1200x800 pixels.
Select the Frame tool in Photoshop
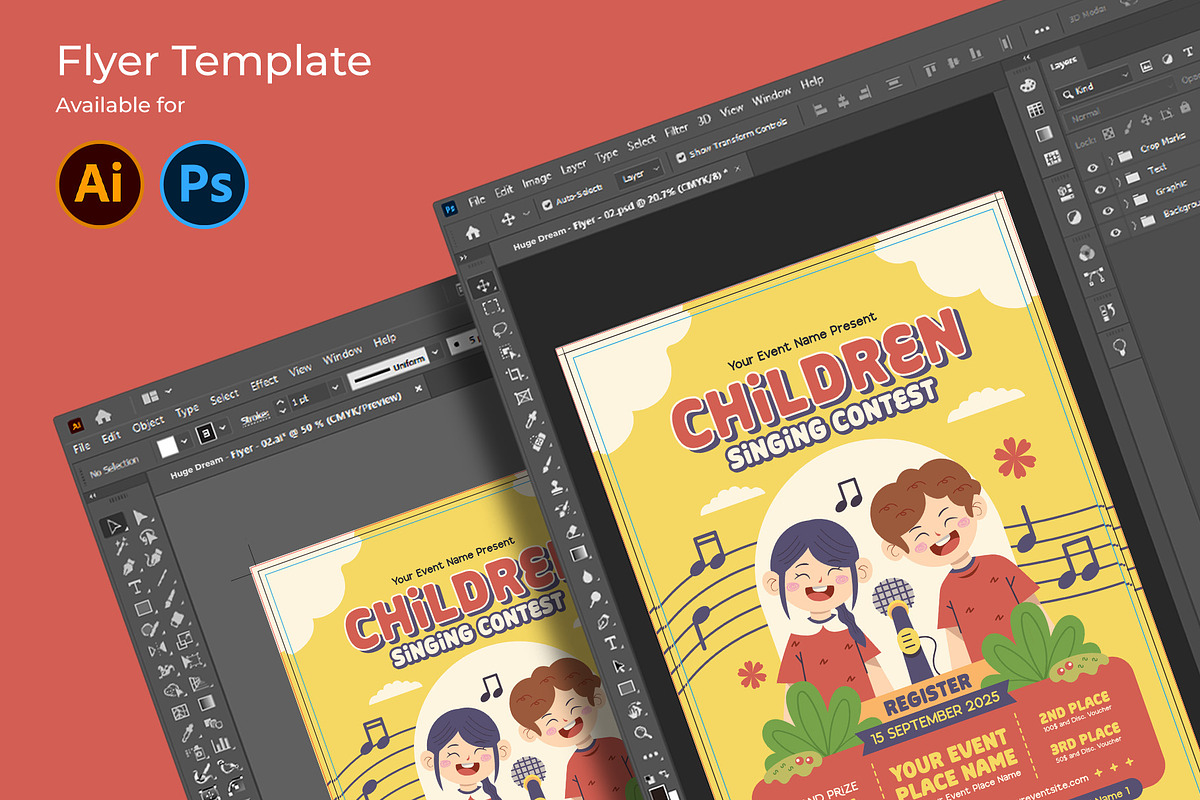(x=523, y=397)
